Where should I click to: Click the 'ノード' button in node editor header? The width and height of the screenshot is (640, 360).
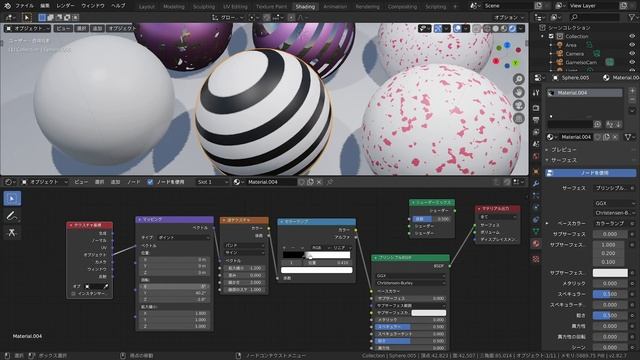[x=133, y=182]
